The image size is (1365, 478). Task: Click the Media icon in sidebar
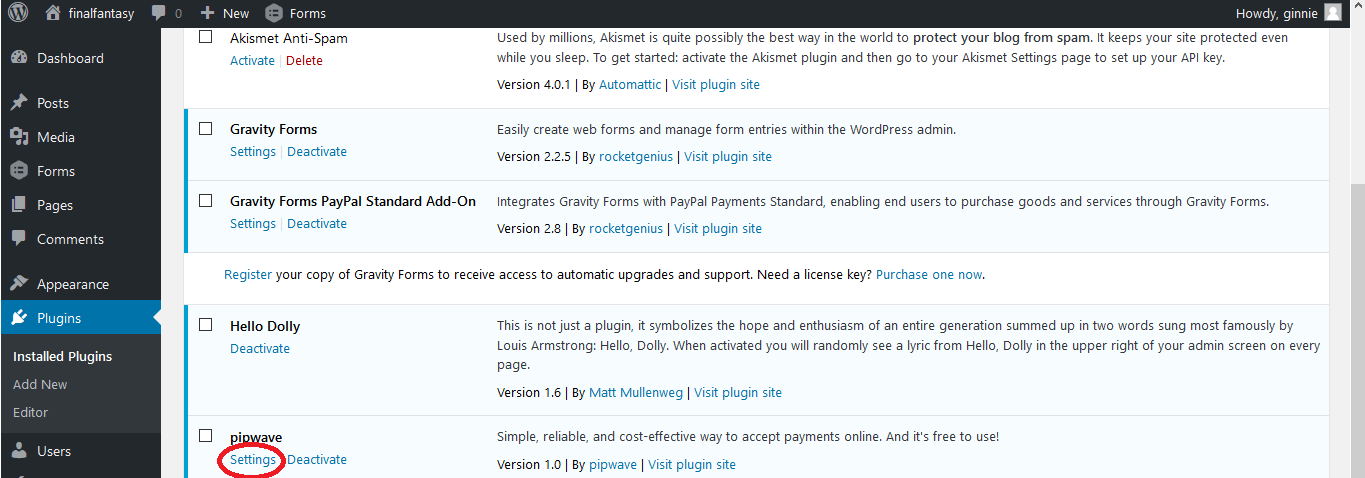click(x=19, y=137)
